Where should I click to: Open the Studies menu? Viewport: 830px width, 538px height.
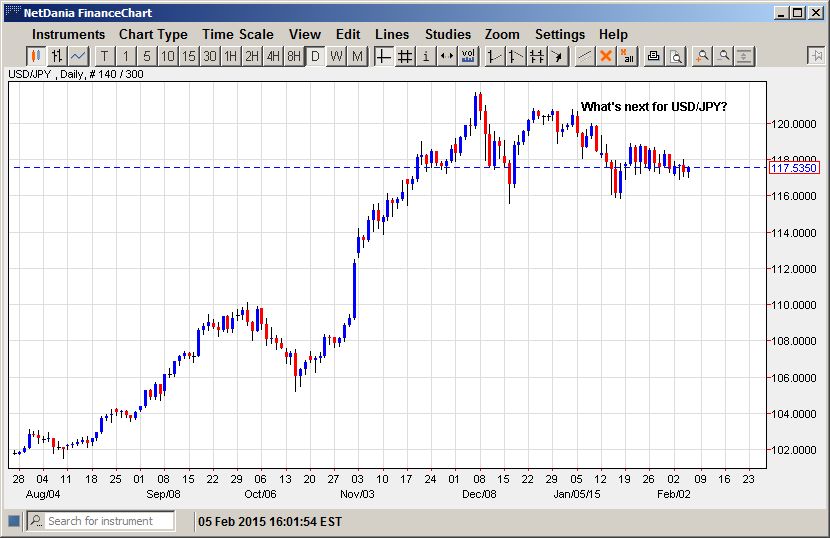[x=448, y=34]
